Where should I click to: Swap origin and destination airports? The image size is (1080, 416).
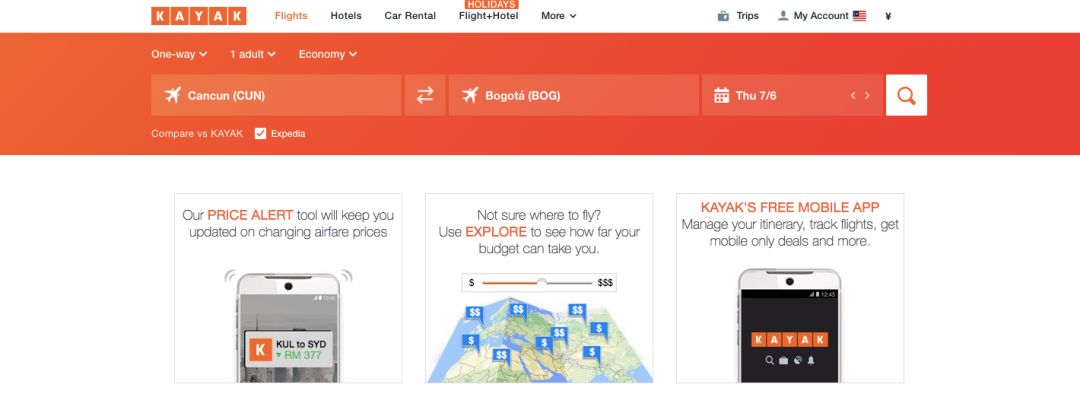pyautogui.click(x=425, y=95)
